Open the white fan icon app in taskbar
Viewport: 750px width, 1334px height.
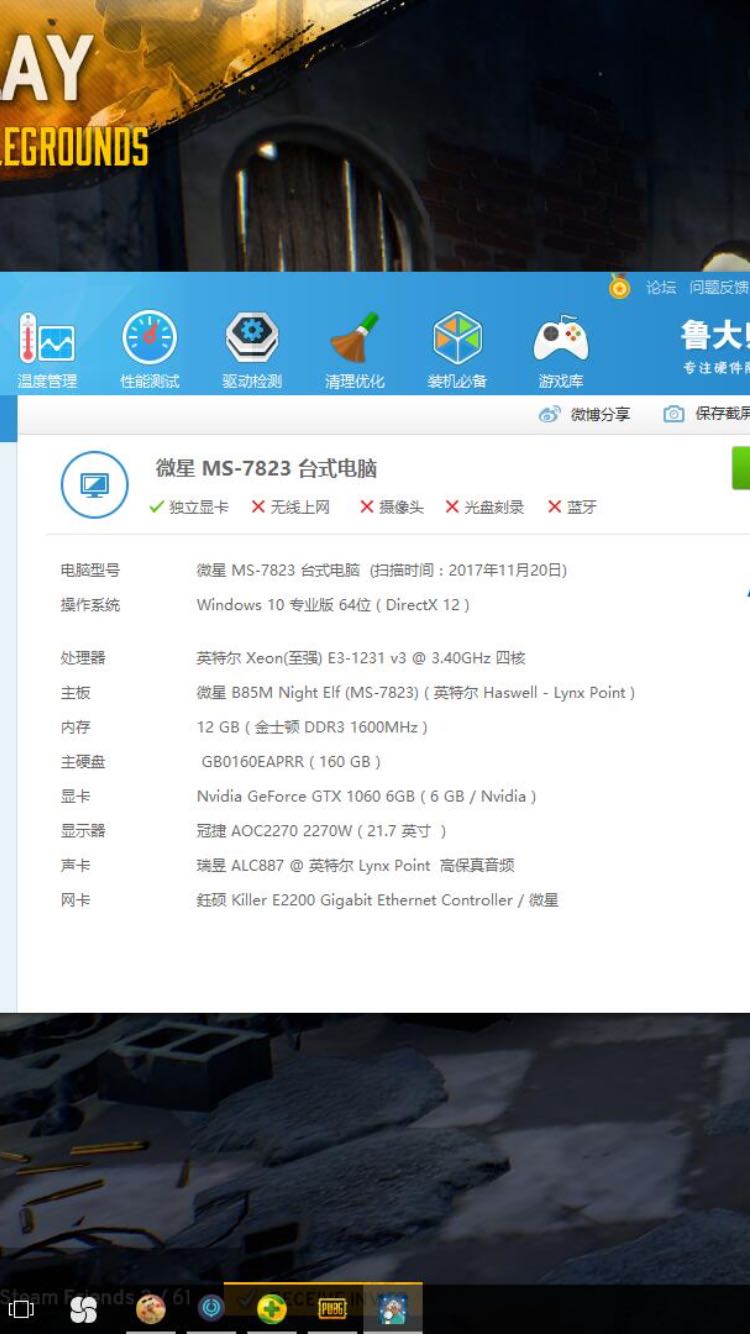(83, 1309)
